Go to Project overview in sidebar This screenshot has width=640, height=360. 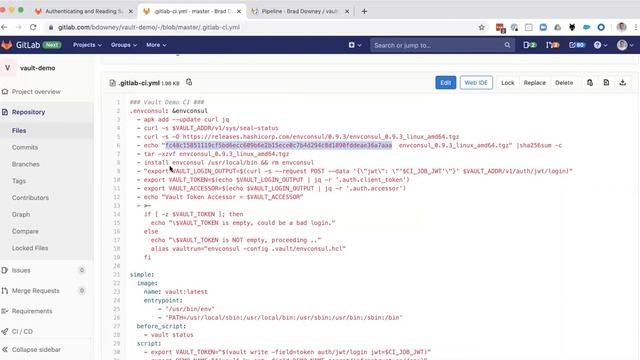[x=36, y=92]
